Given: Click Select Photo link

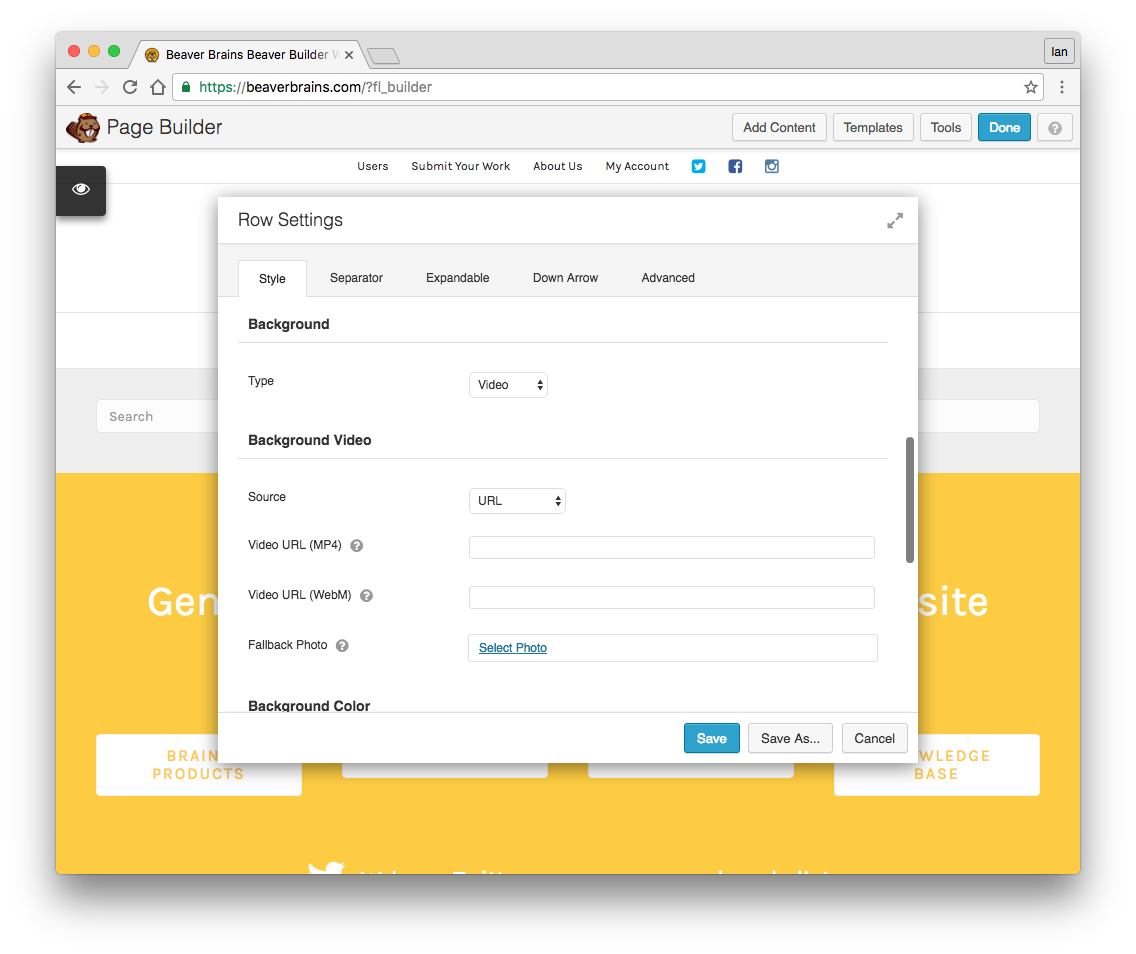Looking at the screenshot, I should 512,648.
